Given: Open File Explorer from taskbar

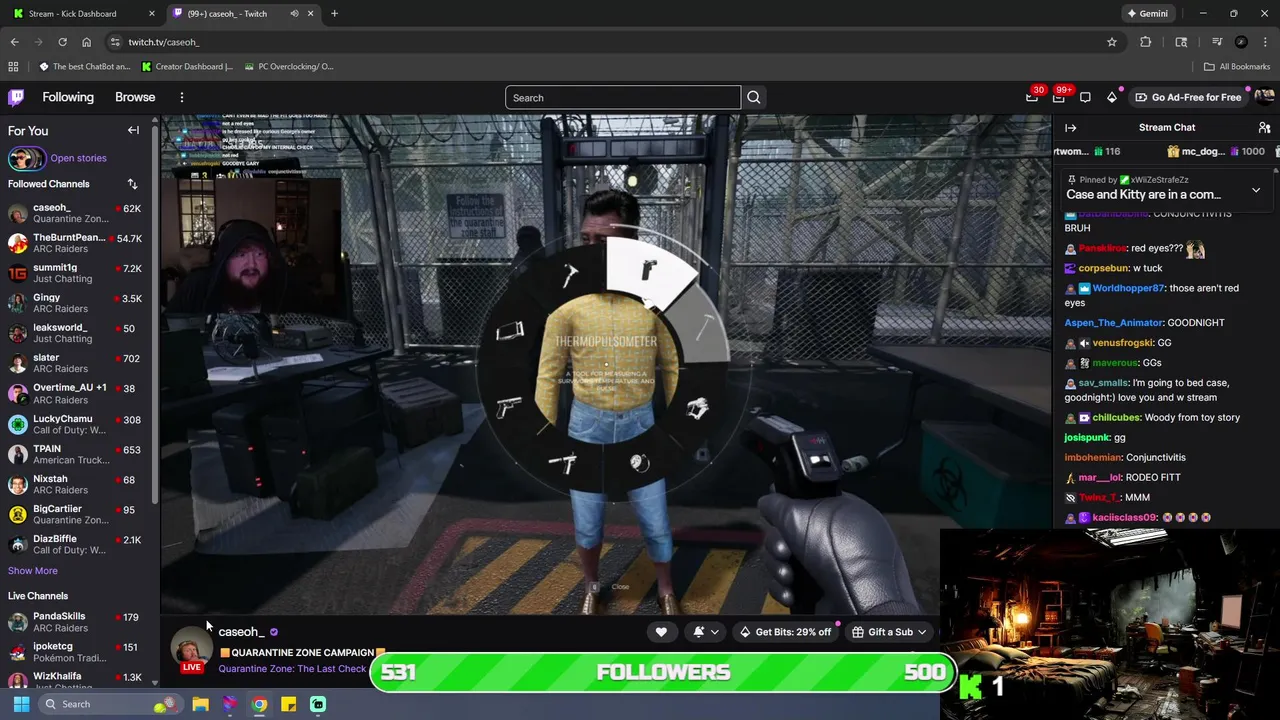Looking at the screenshot, I should point(200,704).
